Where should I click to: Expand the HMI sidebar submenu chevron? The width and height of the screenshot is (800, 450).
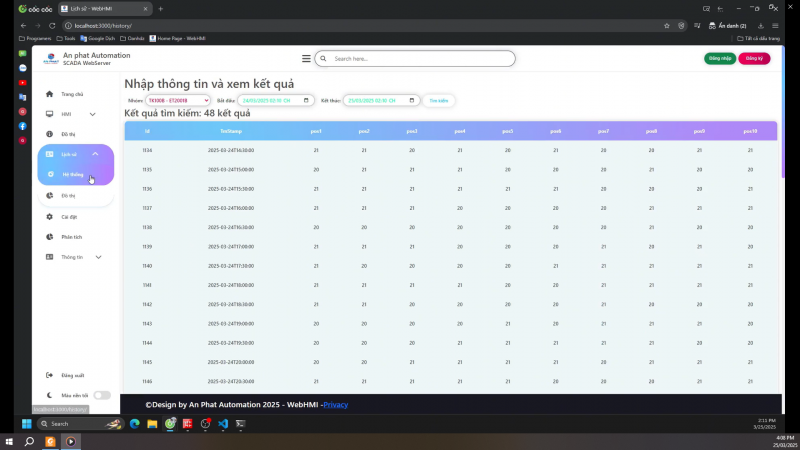(x=92, y=114)
